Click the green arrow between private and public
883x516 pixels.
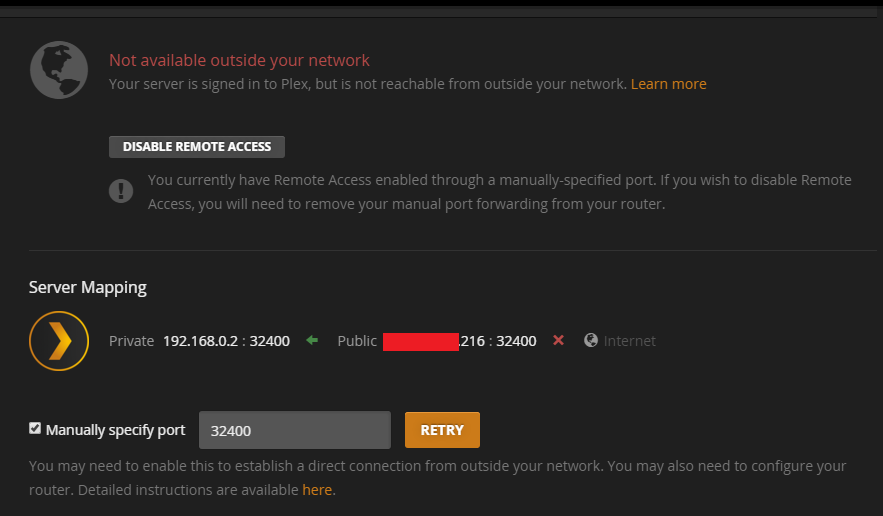click(x=312, y=340)
